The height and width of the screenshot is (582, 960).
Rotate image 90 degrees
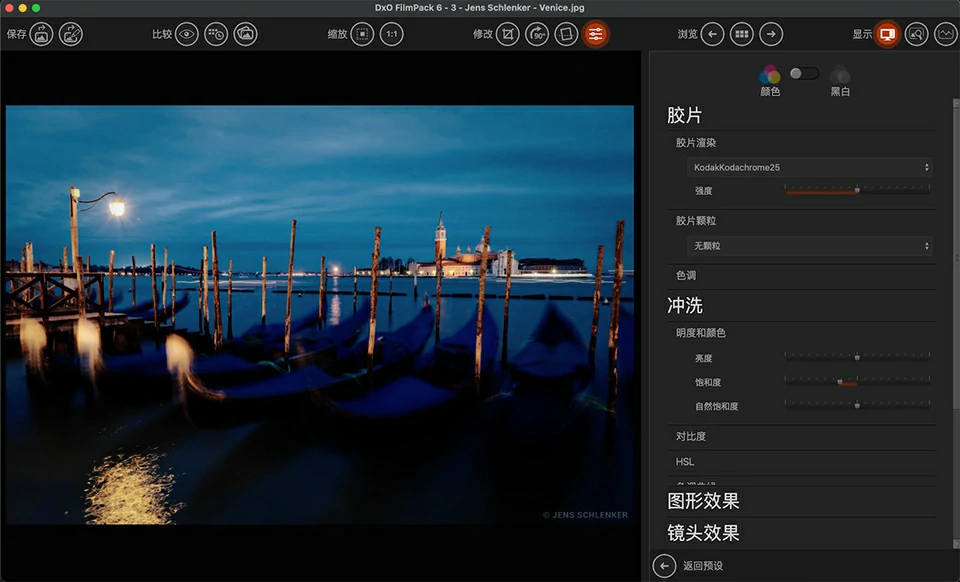537,34
